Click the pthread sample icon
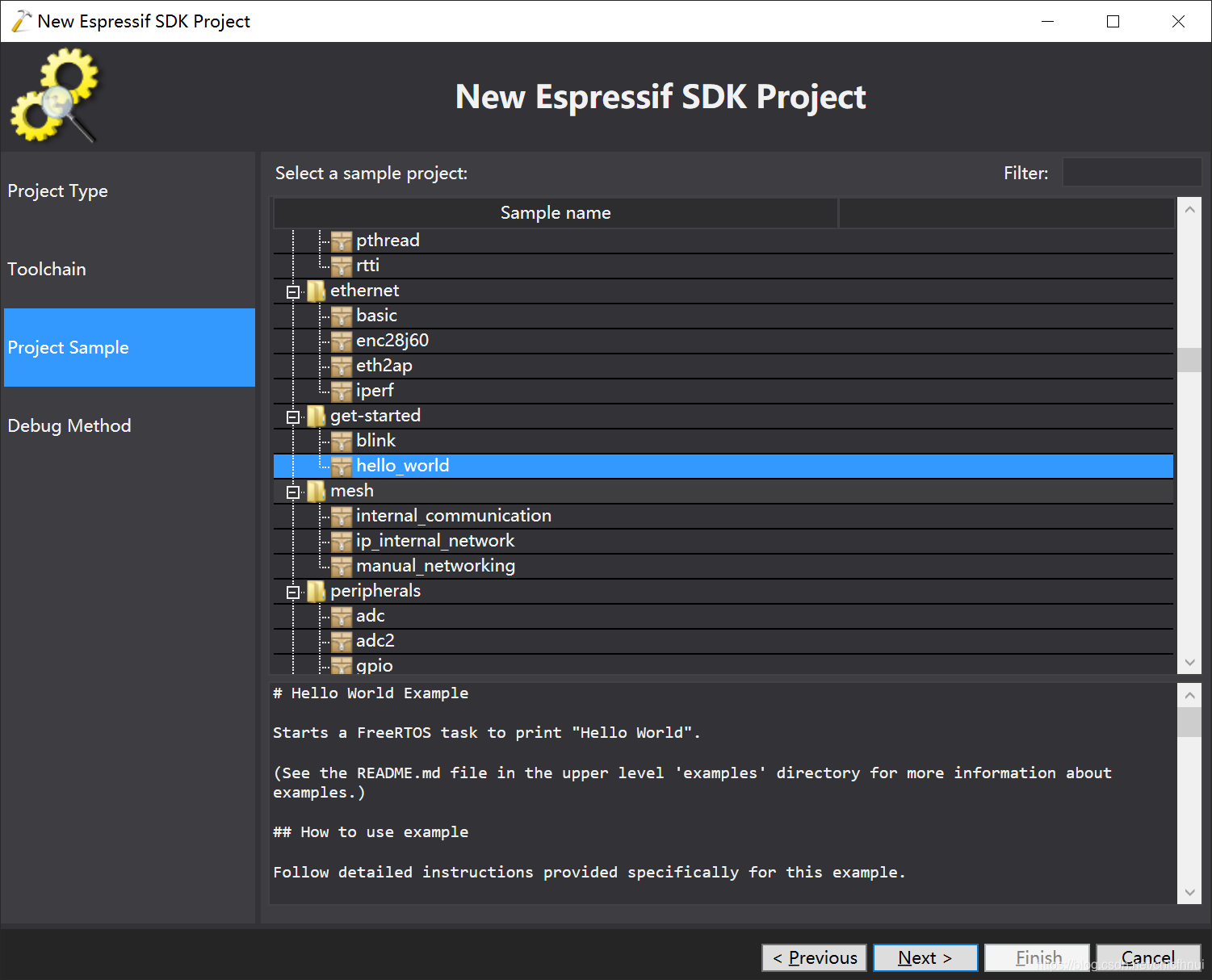This screenshot has height=980, width=1212. coord(342,240)
